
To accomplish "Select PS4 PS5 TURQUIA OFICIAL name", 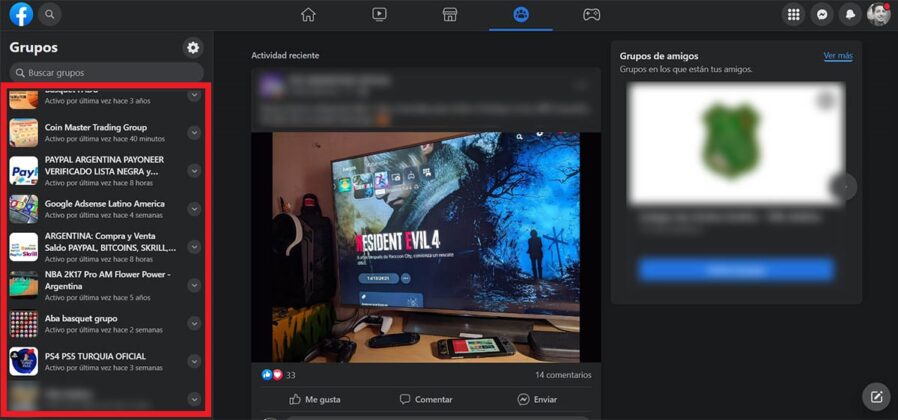I will pos(95,356).
